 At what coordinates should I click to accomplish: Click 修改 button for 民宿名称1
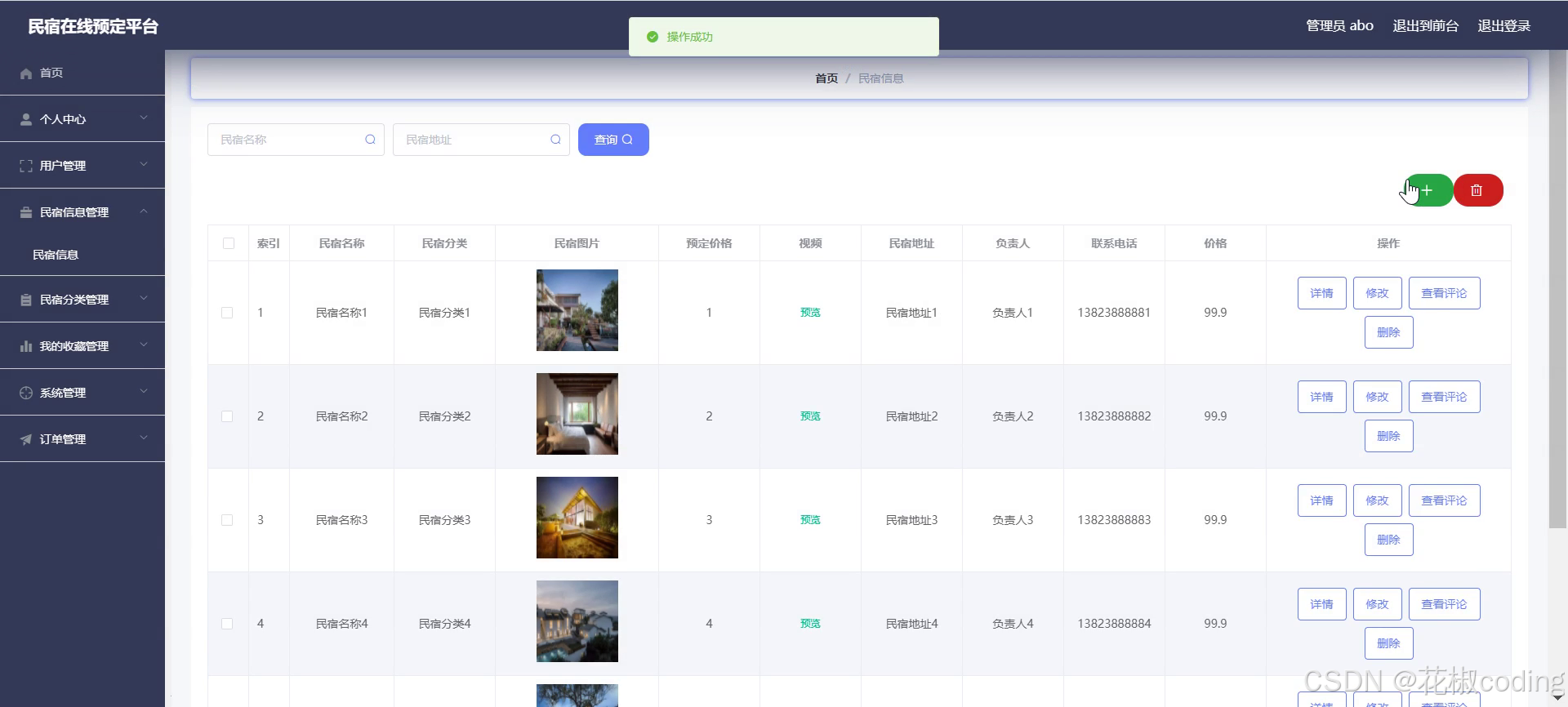click(x=1377, y=293)
